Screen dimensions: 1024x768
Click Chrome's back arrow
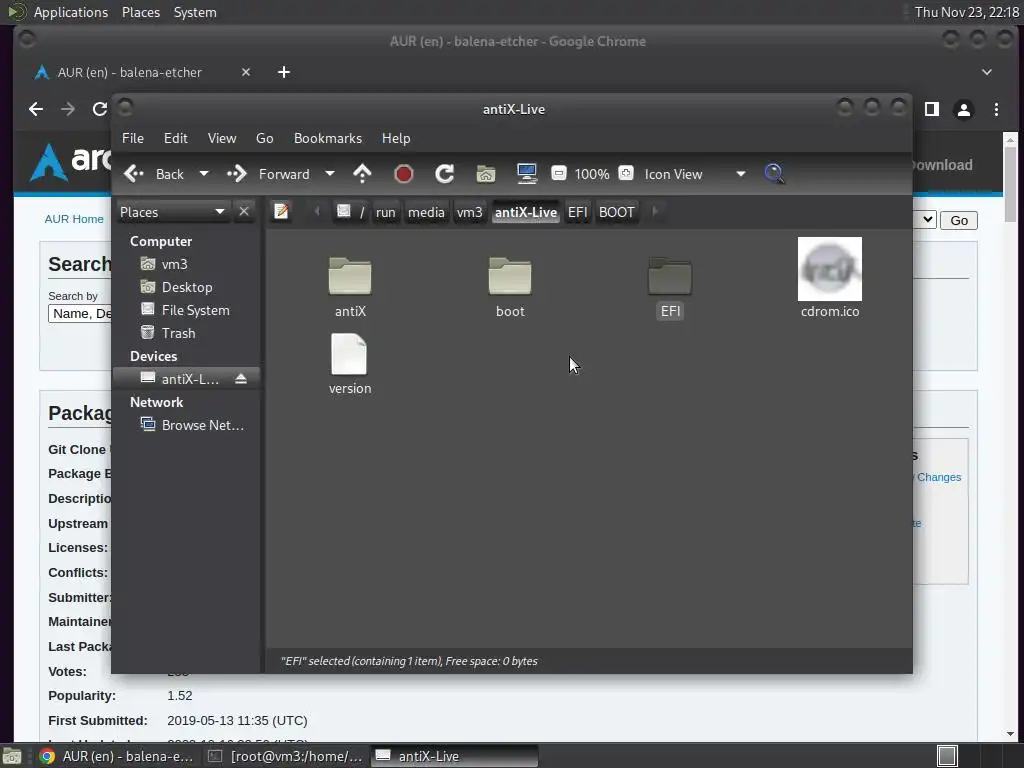click(36, 109)
